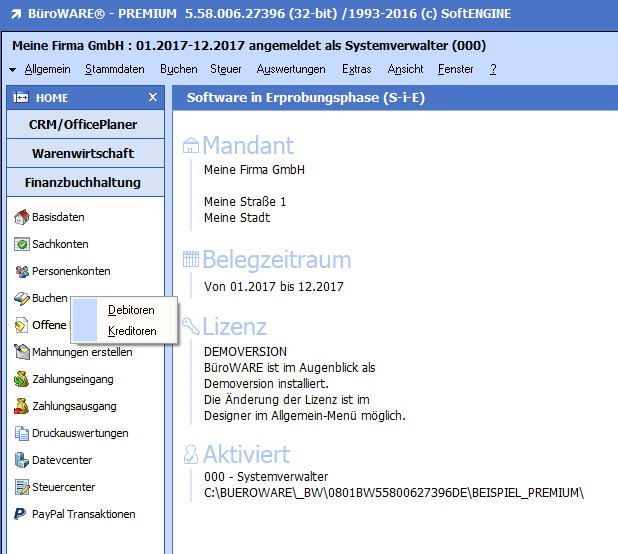Open Zahlungsausgang
The width and height of the screenshot is (618, 554).
click(74, 406)
